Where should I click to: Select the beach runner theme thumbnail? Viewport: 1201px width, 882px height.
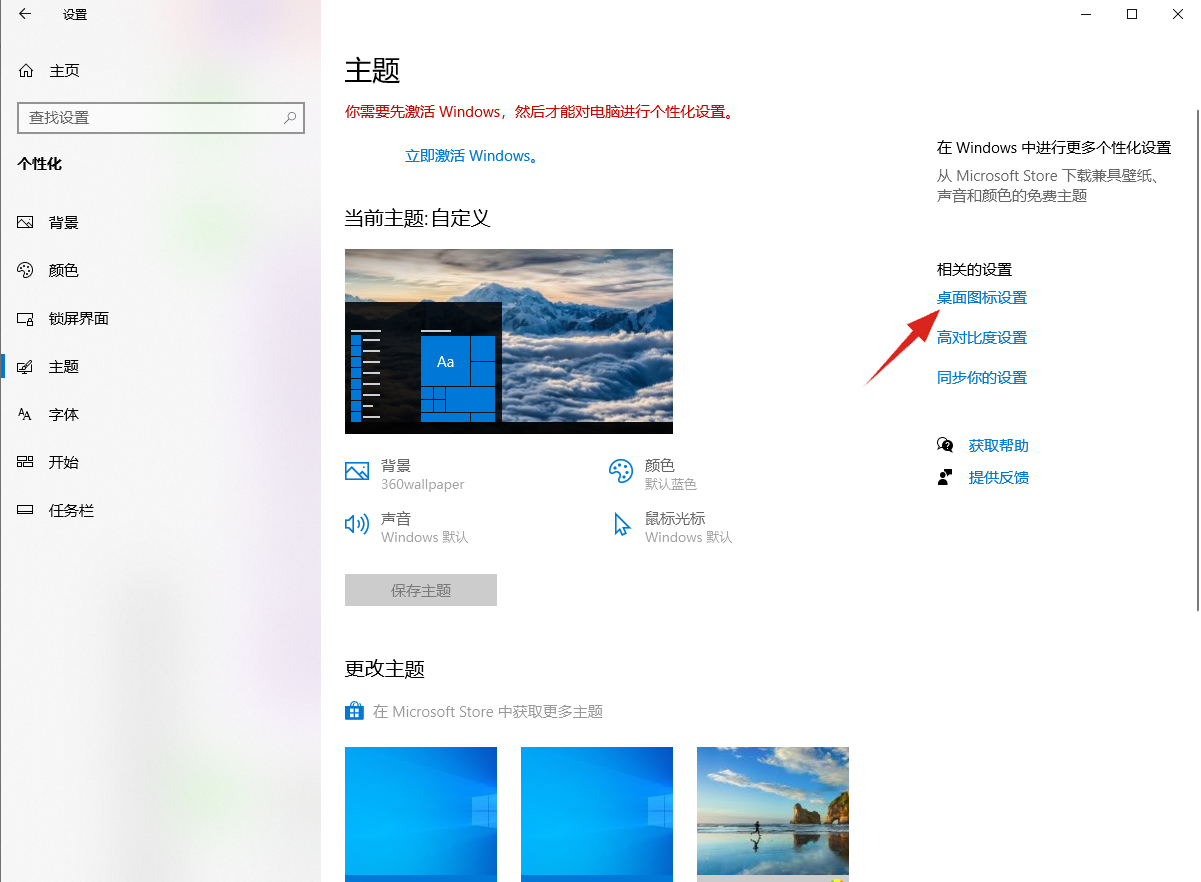click(x=773, y=814)
